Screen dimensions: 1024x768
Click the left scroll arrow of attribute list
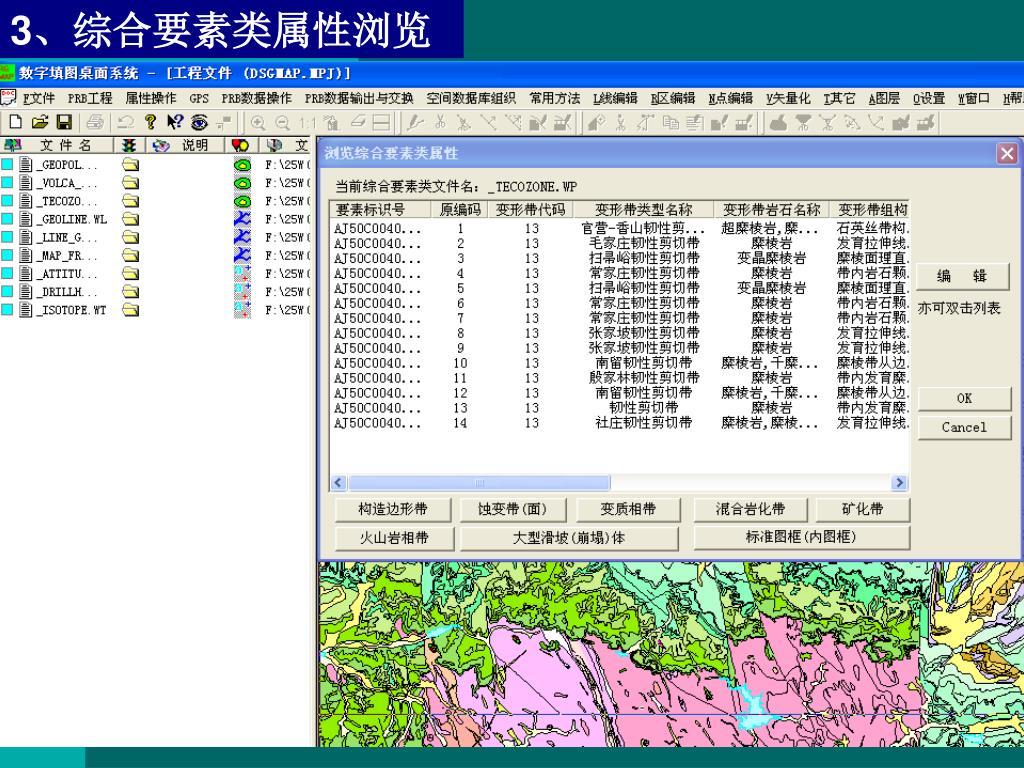pyautogui.click(x=338, y=483)
